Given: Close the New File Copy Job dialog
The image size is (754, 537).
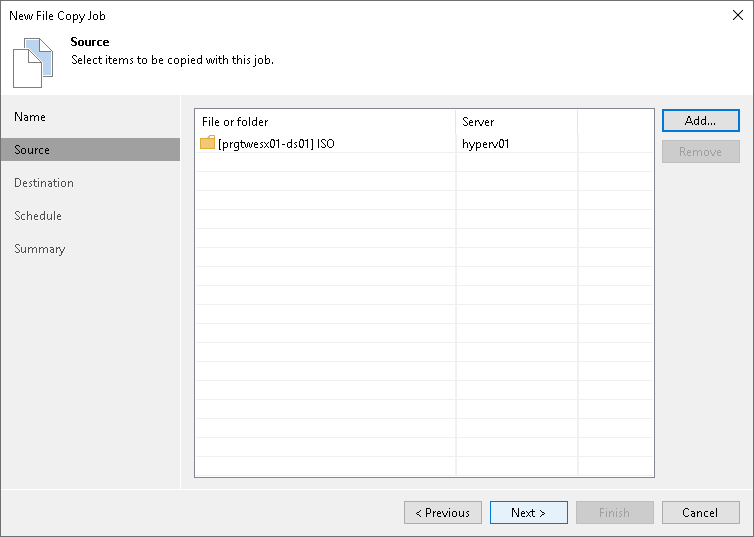Looking at the screenshot, I should 737,16.
